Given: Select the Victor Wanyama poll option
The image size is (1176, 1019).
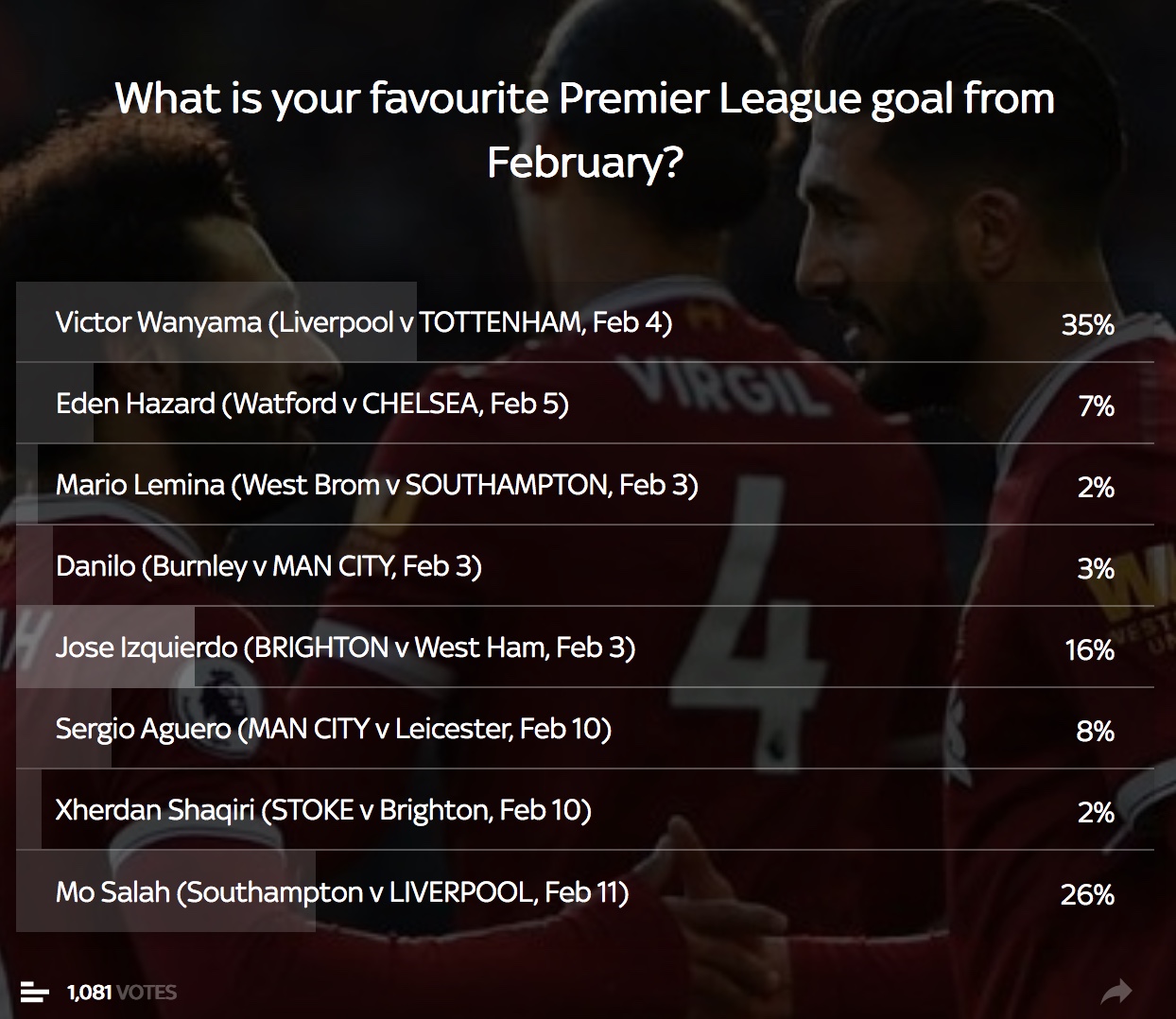Looking at the screenshot, I should 585,322.
